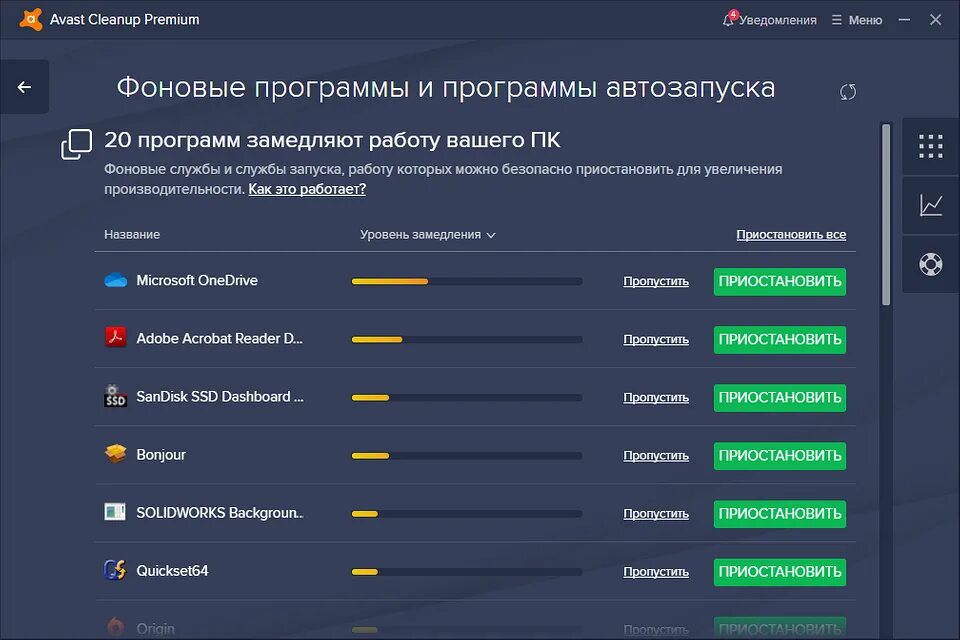Image resolution: width=960 pixels, height=640 pixels.
Task: Select the Bonjour program name
Action: (x=160, y=455)
